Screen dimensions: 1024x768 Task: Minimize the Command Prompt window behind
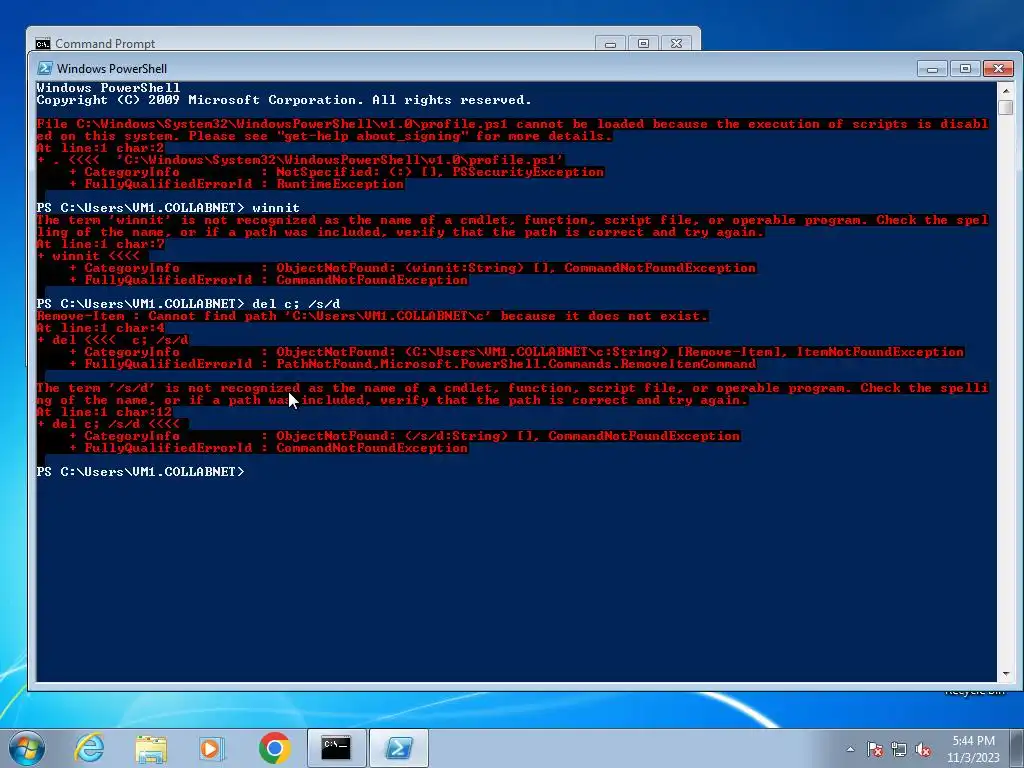(611, 44)
